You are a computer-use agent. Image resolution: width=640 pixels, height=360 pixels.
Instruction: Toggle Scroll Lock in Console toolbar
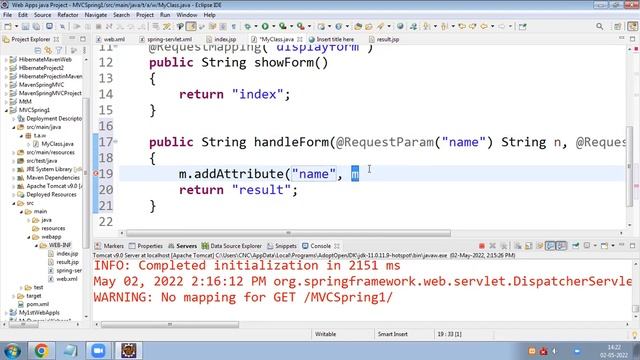tap(529, 246)
